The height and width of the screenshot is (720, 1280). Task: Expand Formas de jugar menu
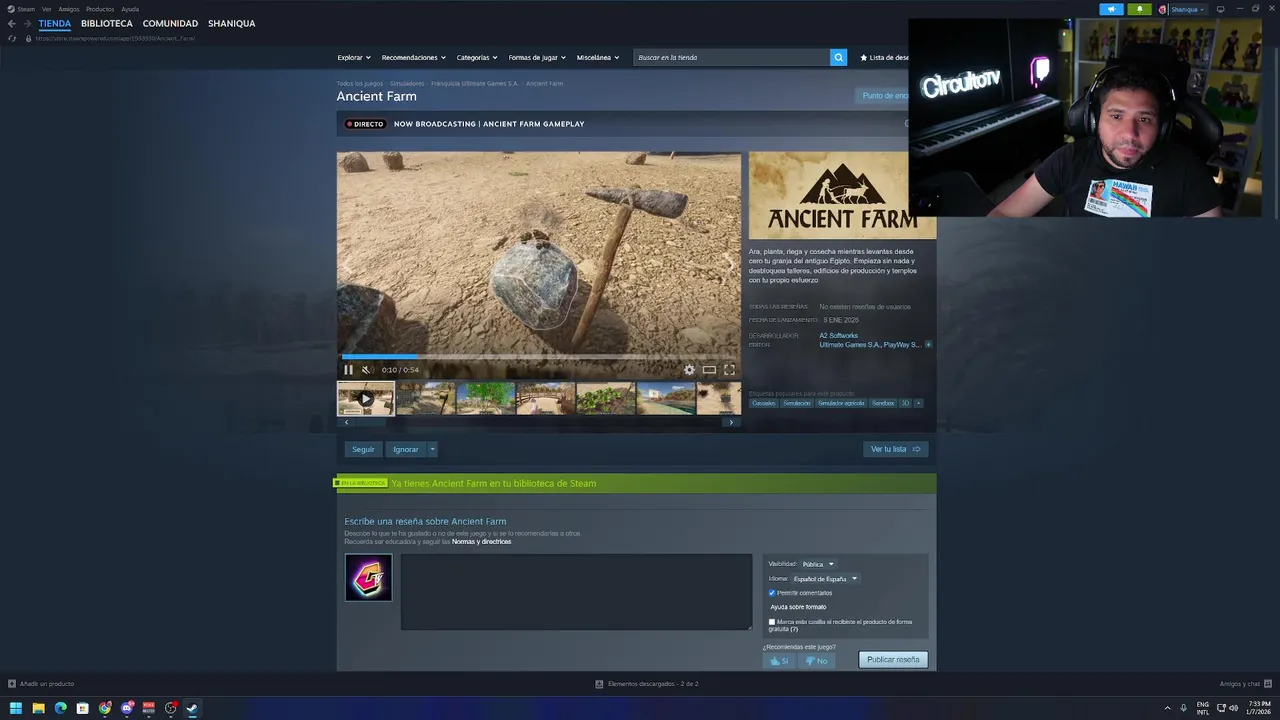(x=537, y=58)
